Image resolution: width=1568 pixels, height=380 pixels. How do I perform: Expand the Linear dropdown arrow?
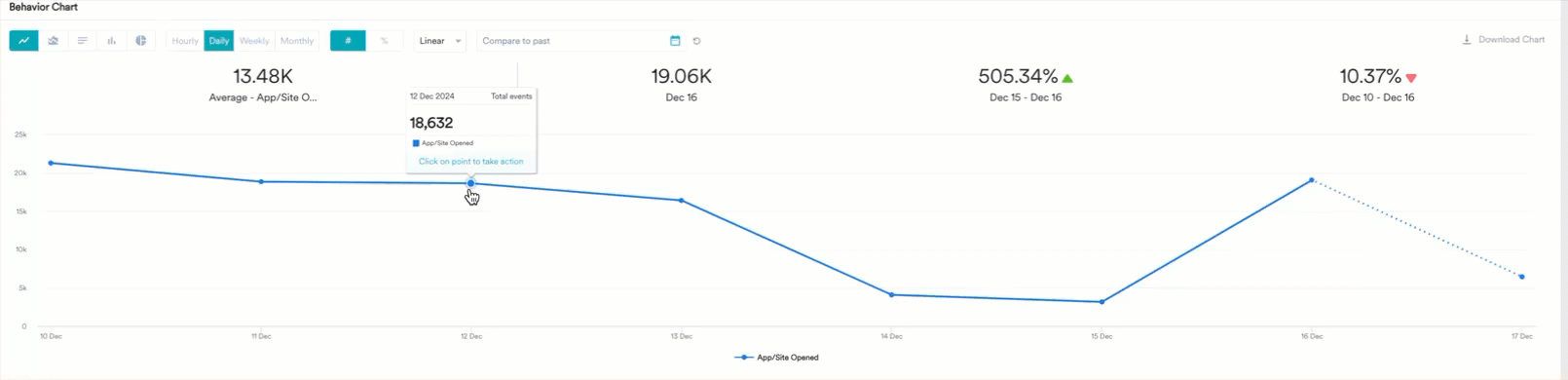458,41
